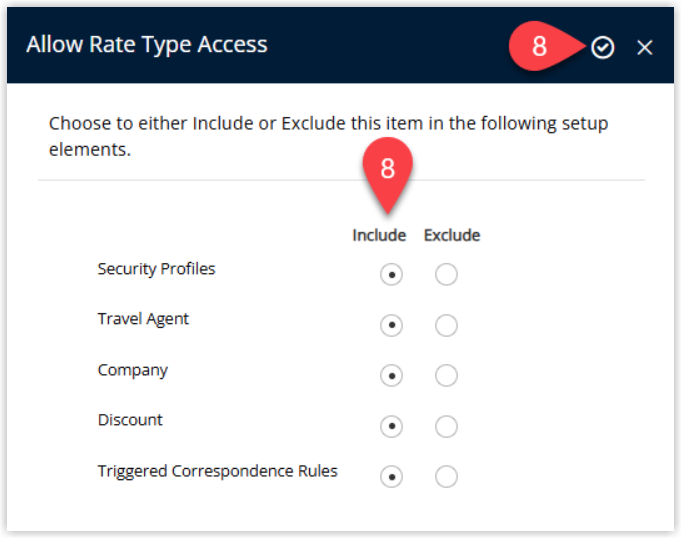Pick Exclude for Discount
Viewport: 682px width, 539px height.
click(446, 426)
